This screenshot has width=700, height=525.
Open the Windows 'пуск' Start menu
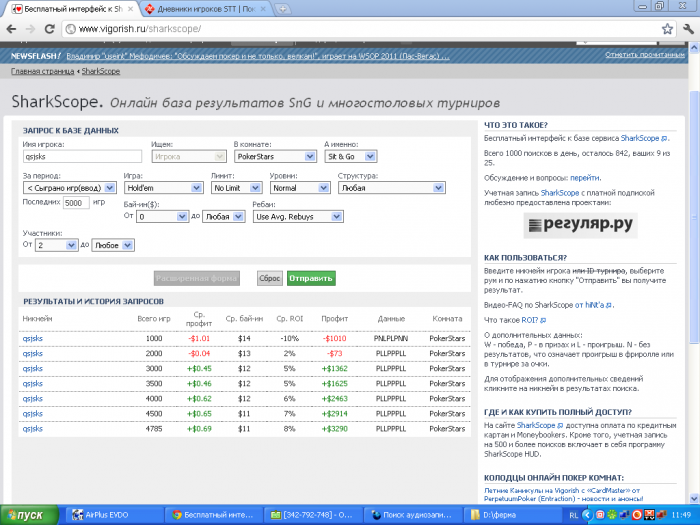coord(29,515)
